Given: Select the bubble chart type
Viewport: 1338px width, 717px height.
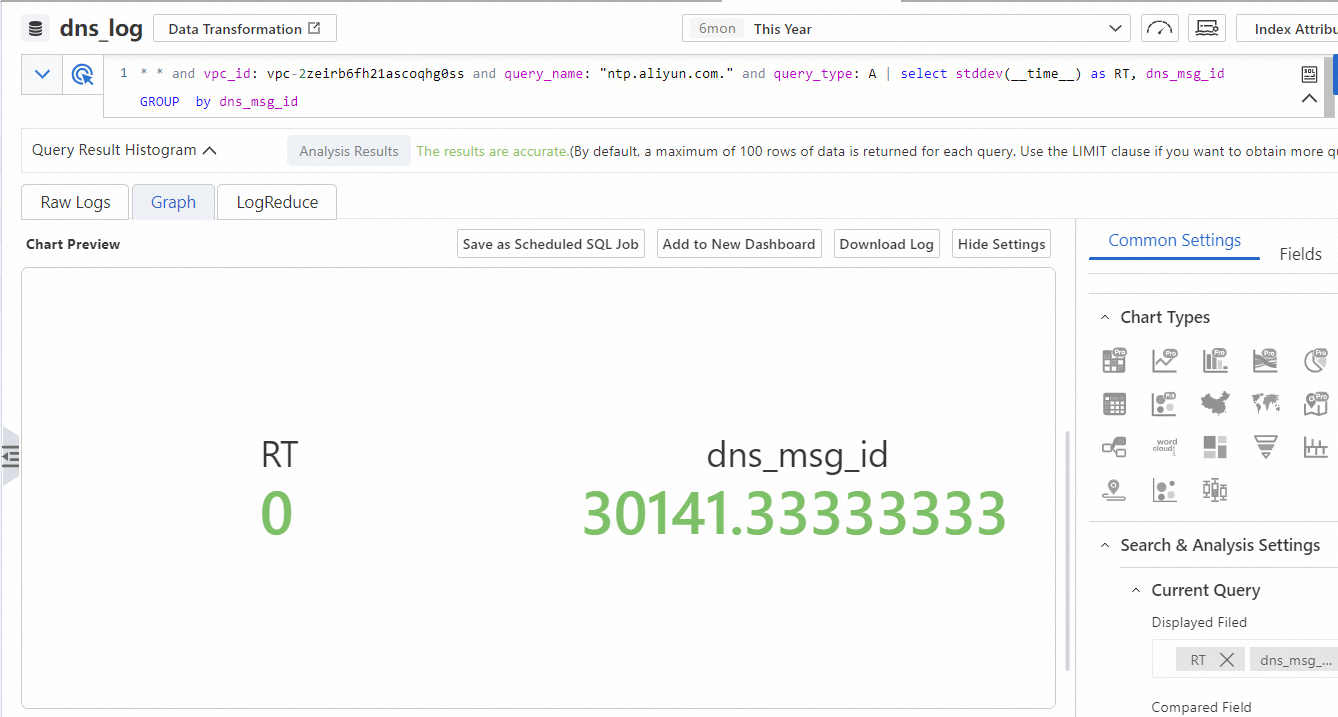Looking at the screenshot, I should point(1165,490).
